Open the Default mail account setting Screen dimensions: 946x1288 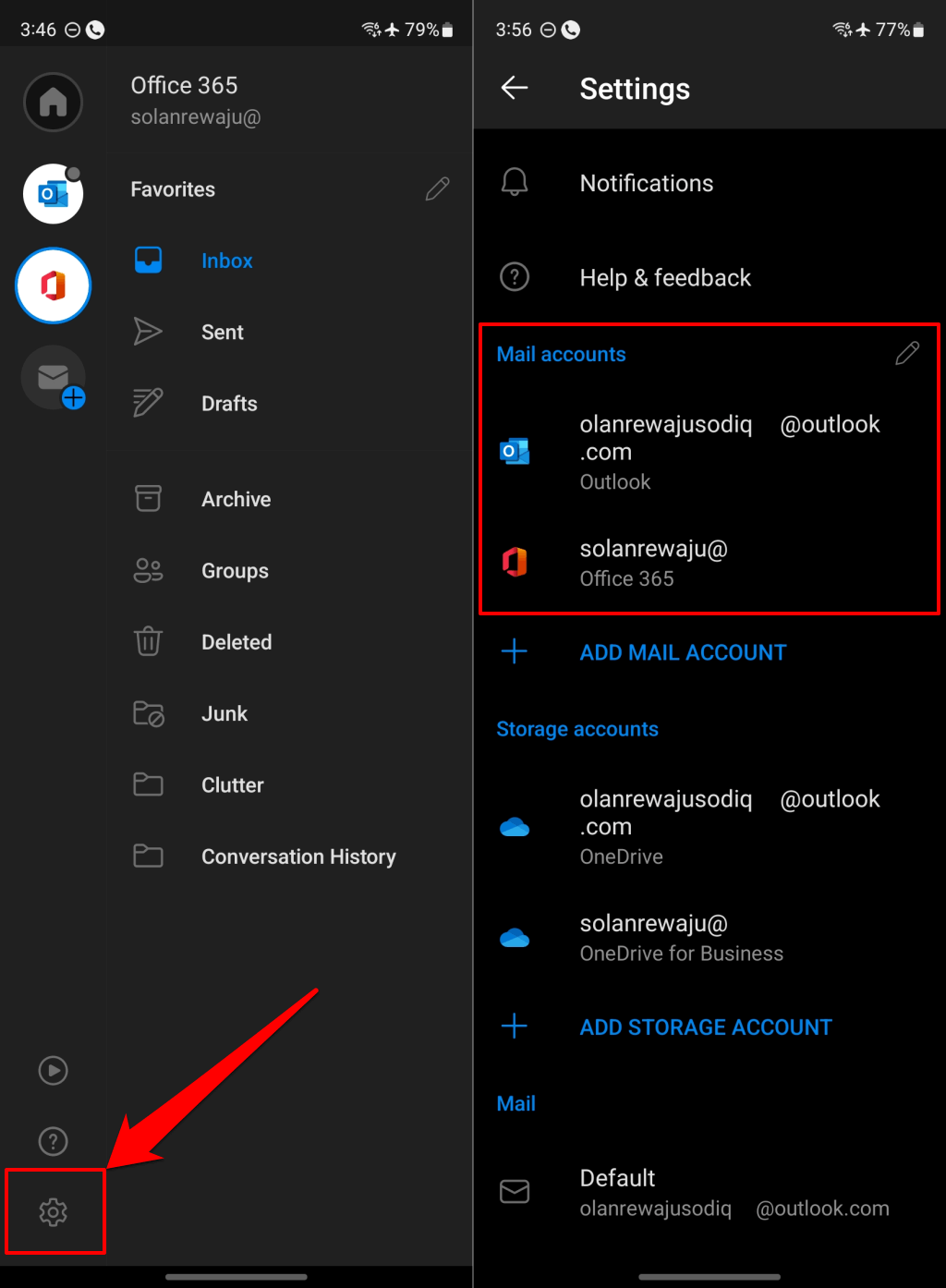pyautogui.click(x=709, y=1193)
